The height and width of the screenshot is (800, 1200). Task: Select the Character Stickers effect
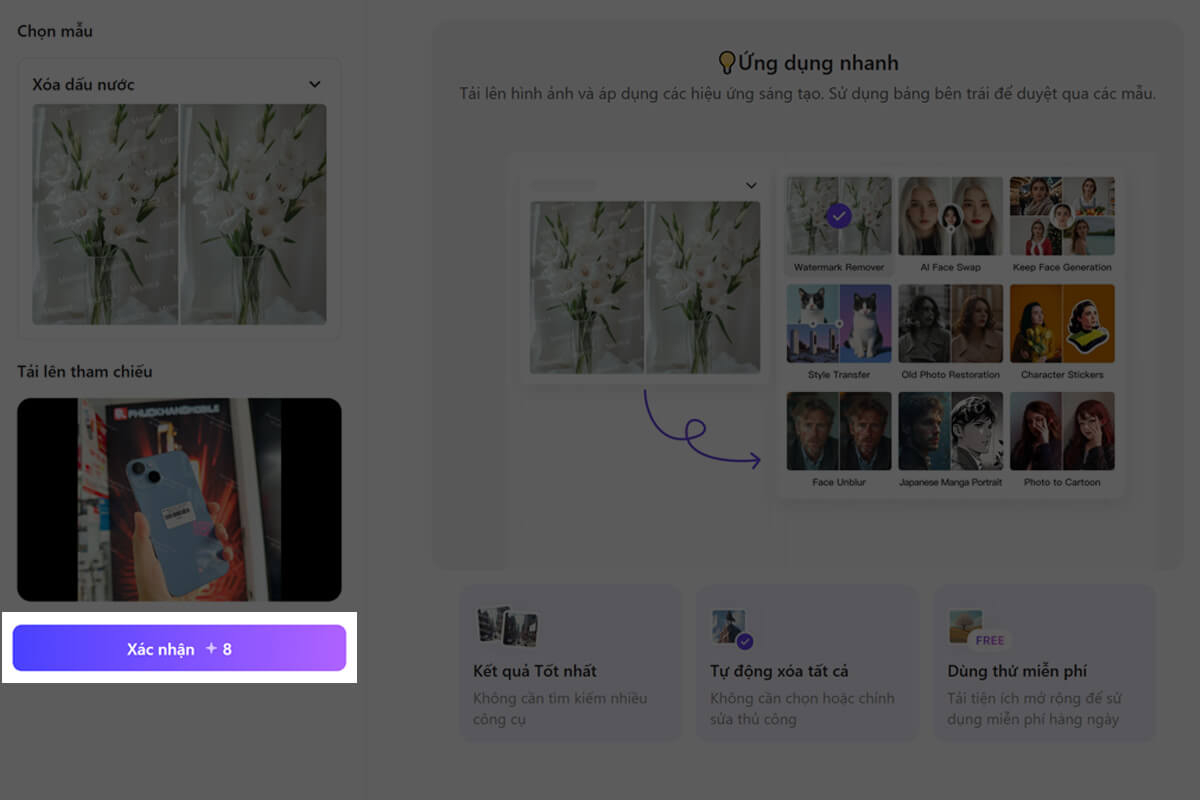tap(1062, 323)
